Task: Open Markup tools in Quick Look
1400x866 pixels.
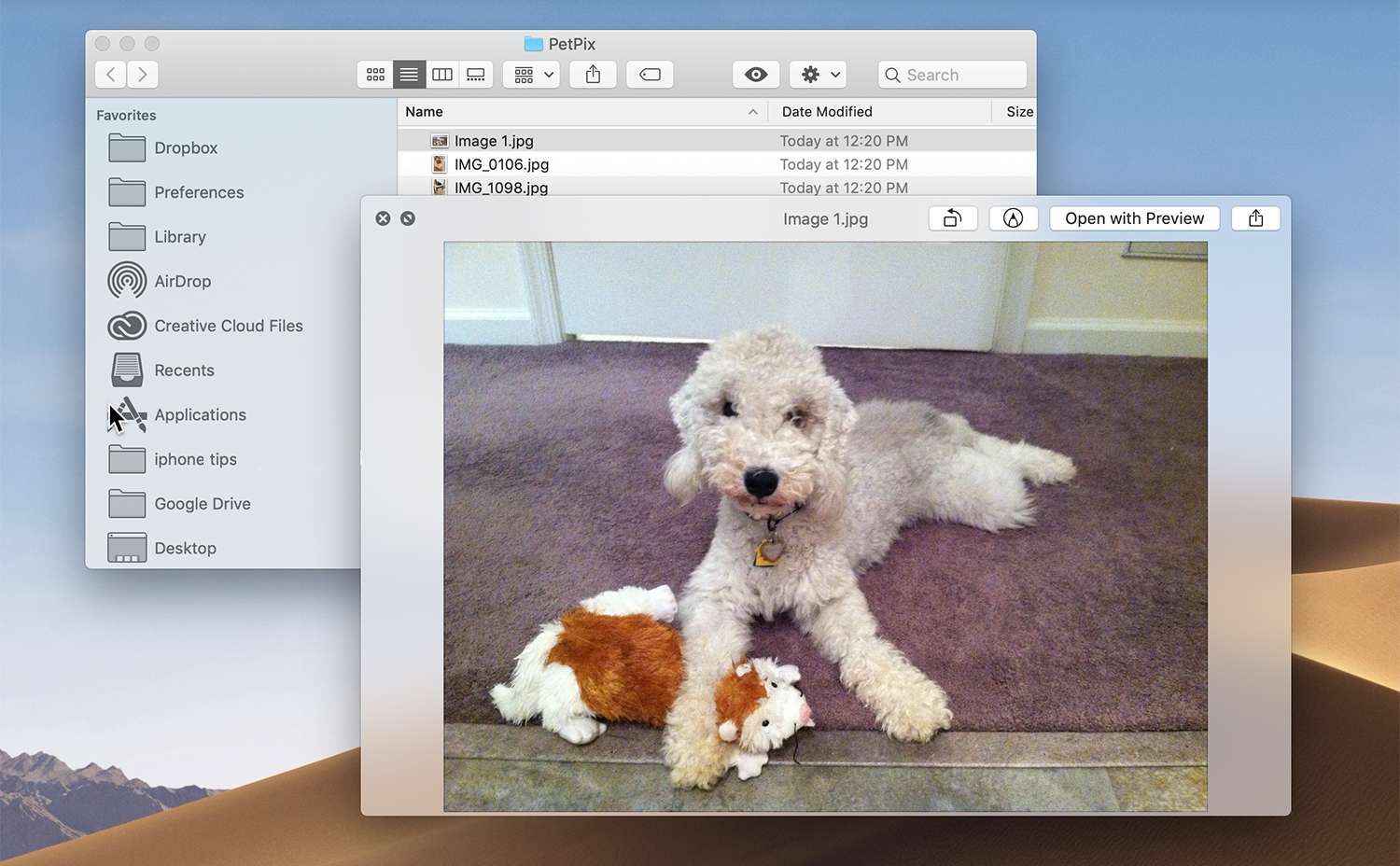Action: click(x=1014, y=218)
